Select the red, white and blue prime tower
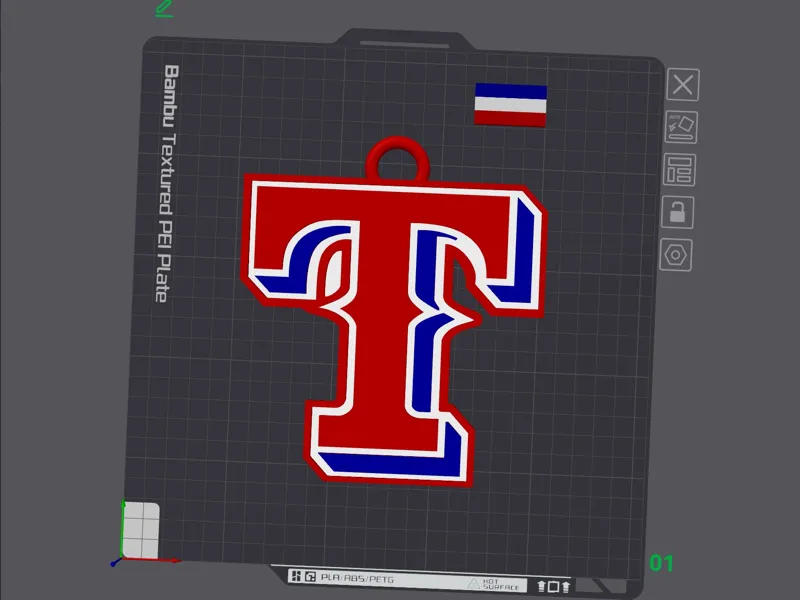The image size is (800, 600). (x=511, y=105)
